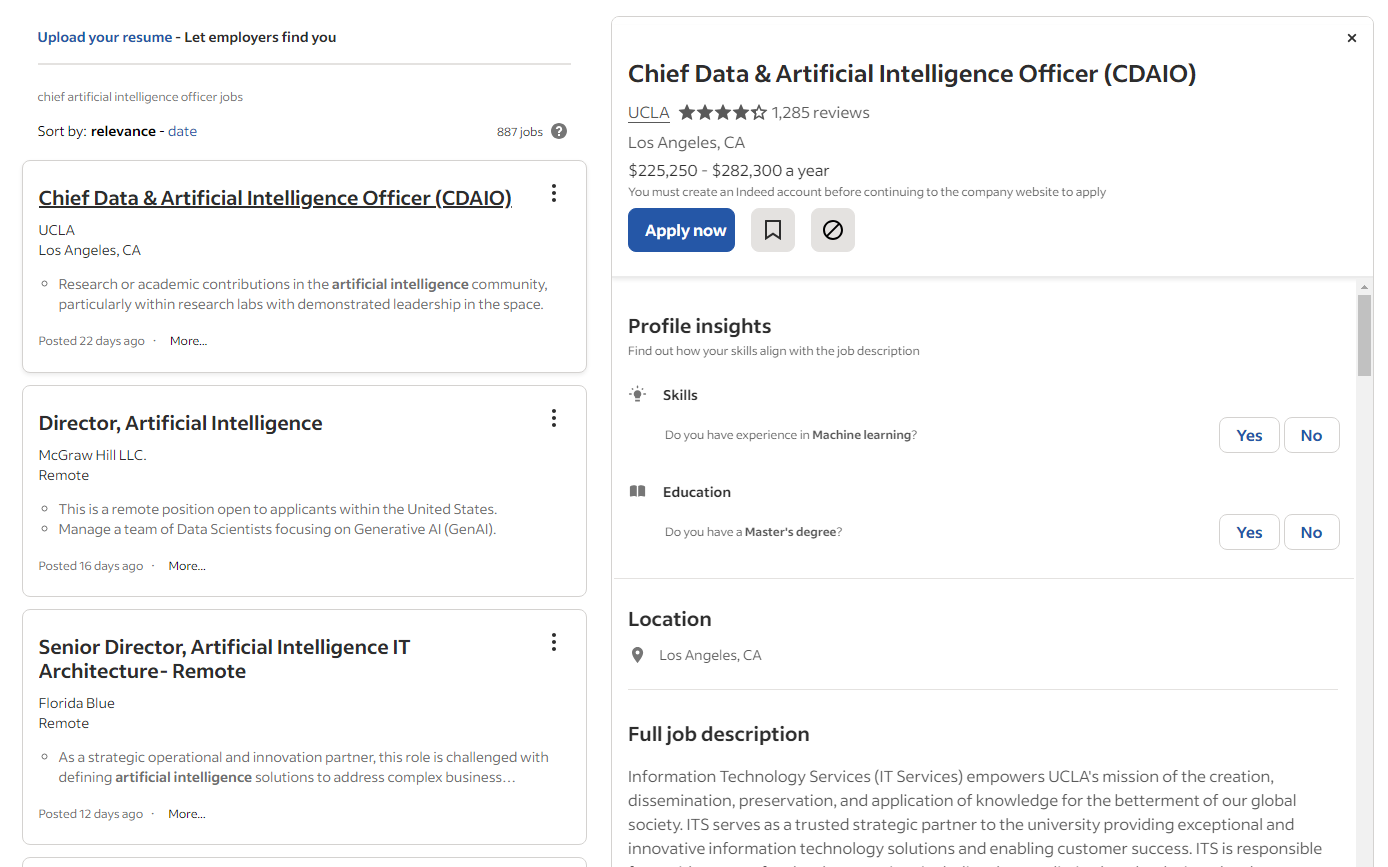Open the Upload your resume link
1388x867 pixels.
point(105,37)
